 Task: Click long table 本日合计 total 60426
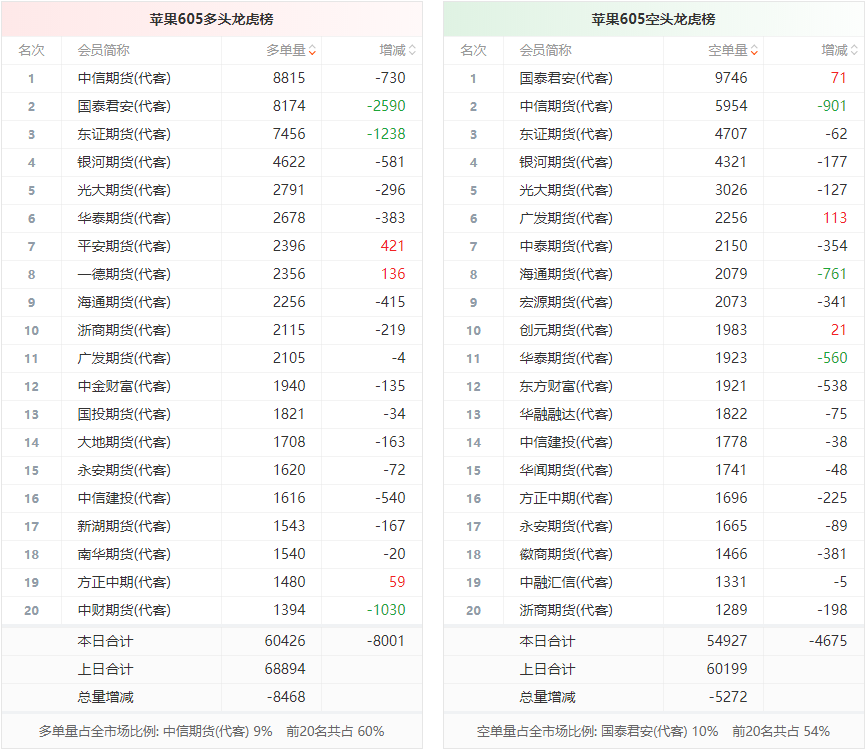click(x=285, y=641)
